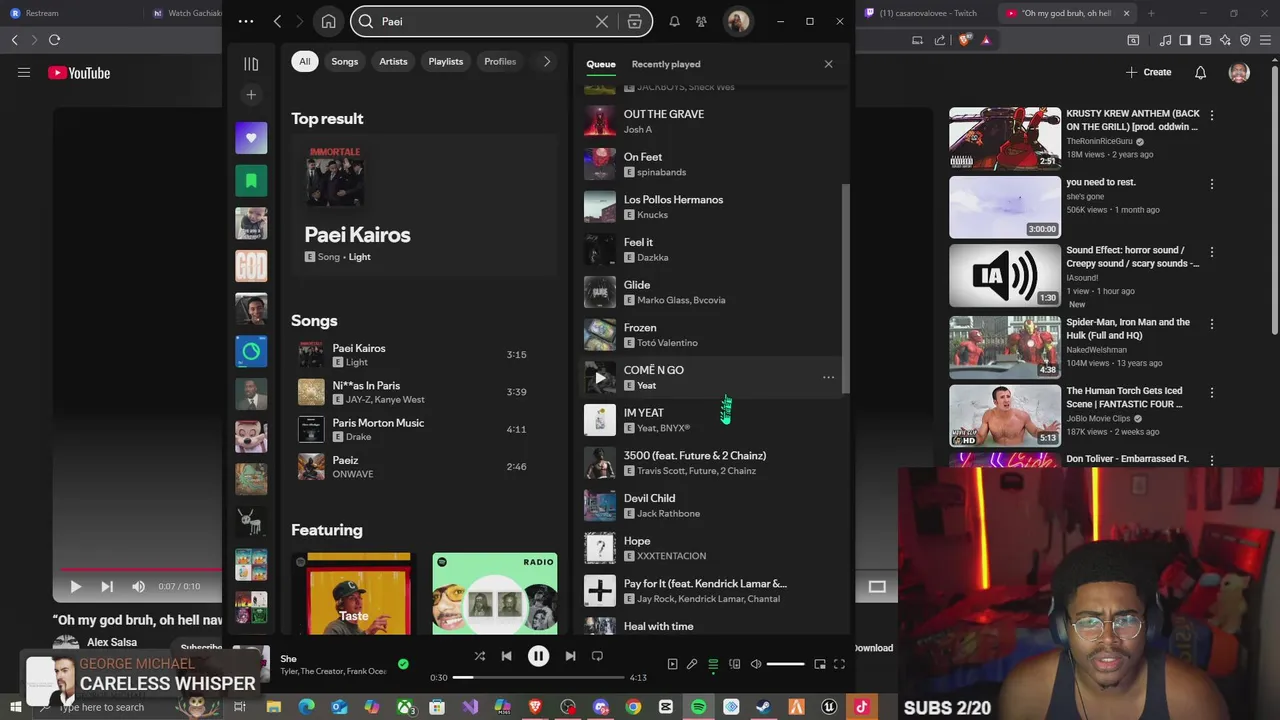Open Spotify Friend Activity icon

tap(701, 21)
